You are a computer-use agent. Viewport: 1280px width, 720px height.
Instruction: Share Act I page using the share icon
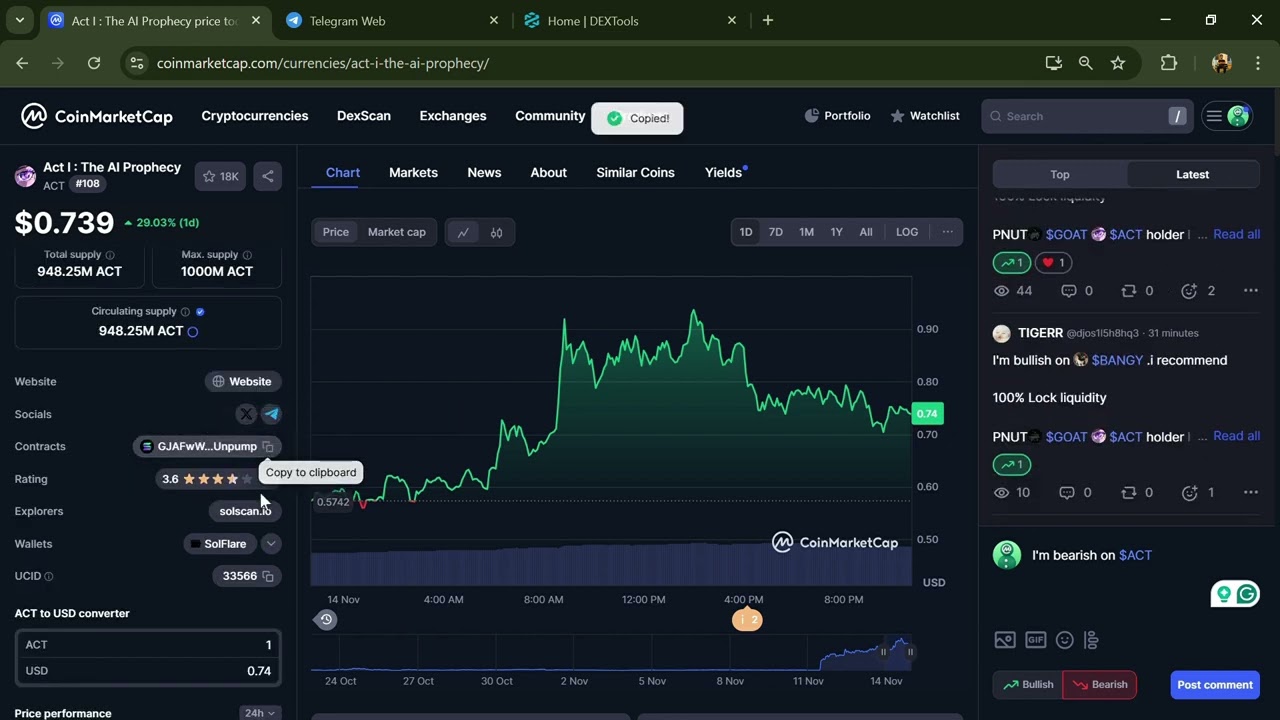click(x=267, y=176)
